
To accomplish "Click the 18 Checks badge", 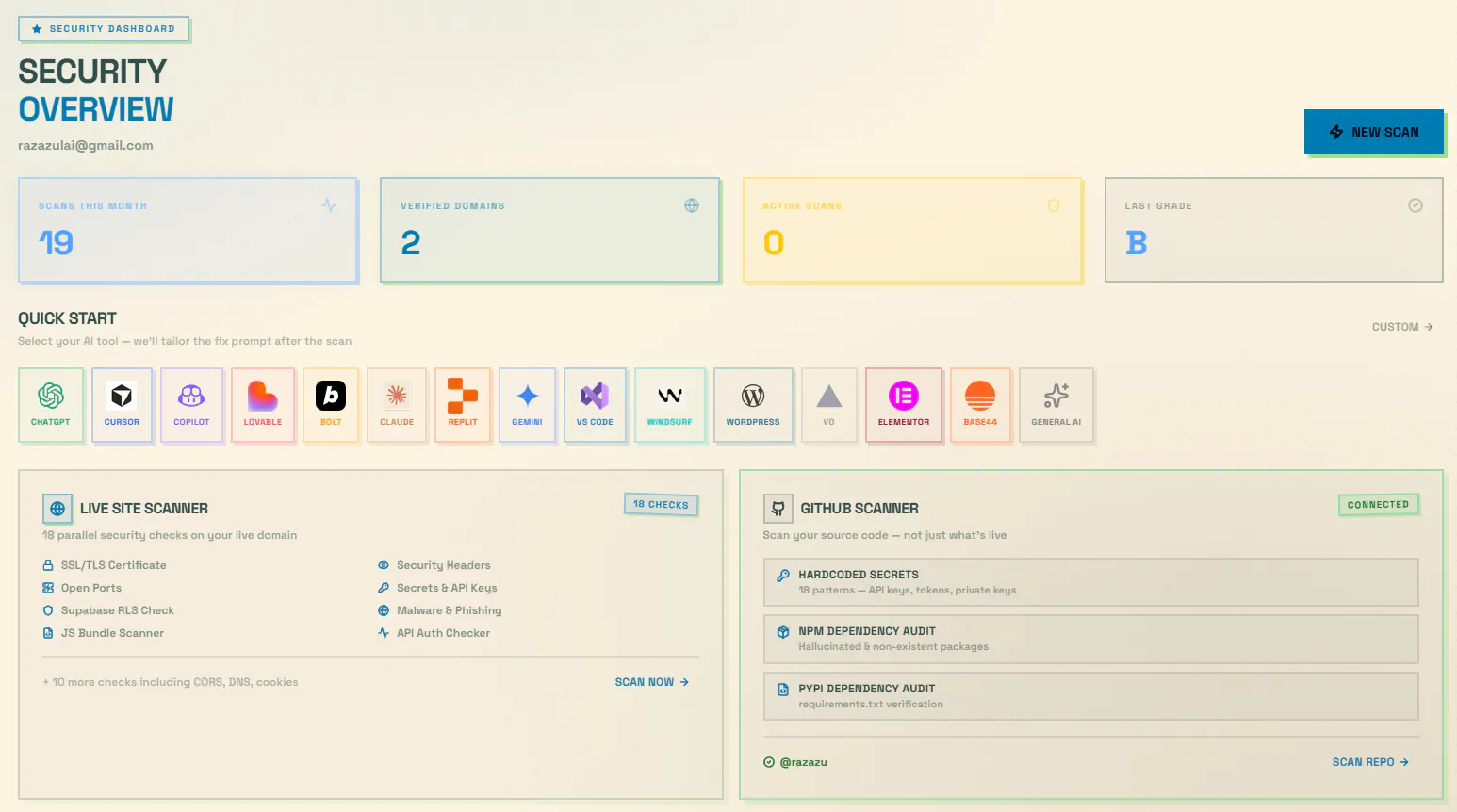I will [661, 504].
